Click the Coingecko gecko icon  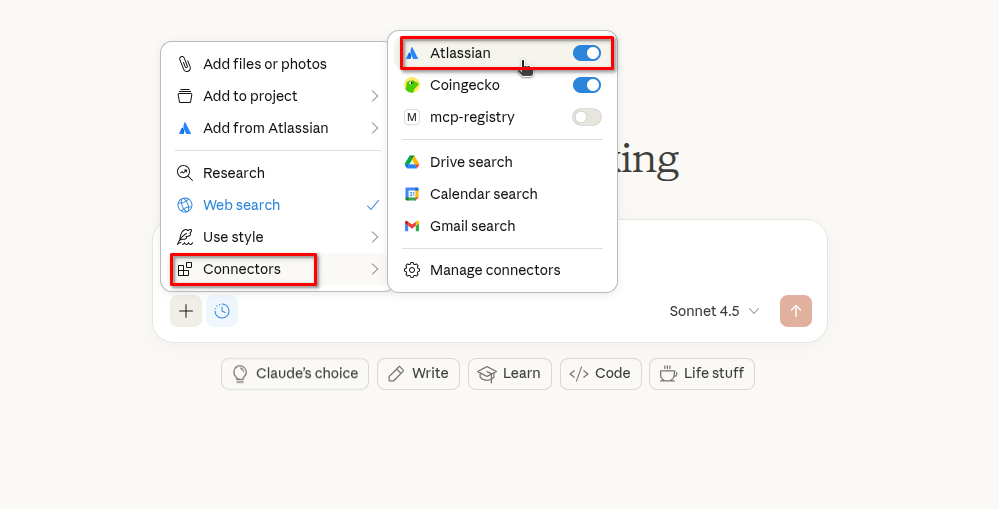(412, 85)
